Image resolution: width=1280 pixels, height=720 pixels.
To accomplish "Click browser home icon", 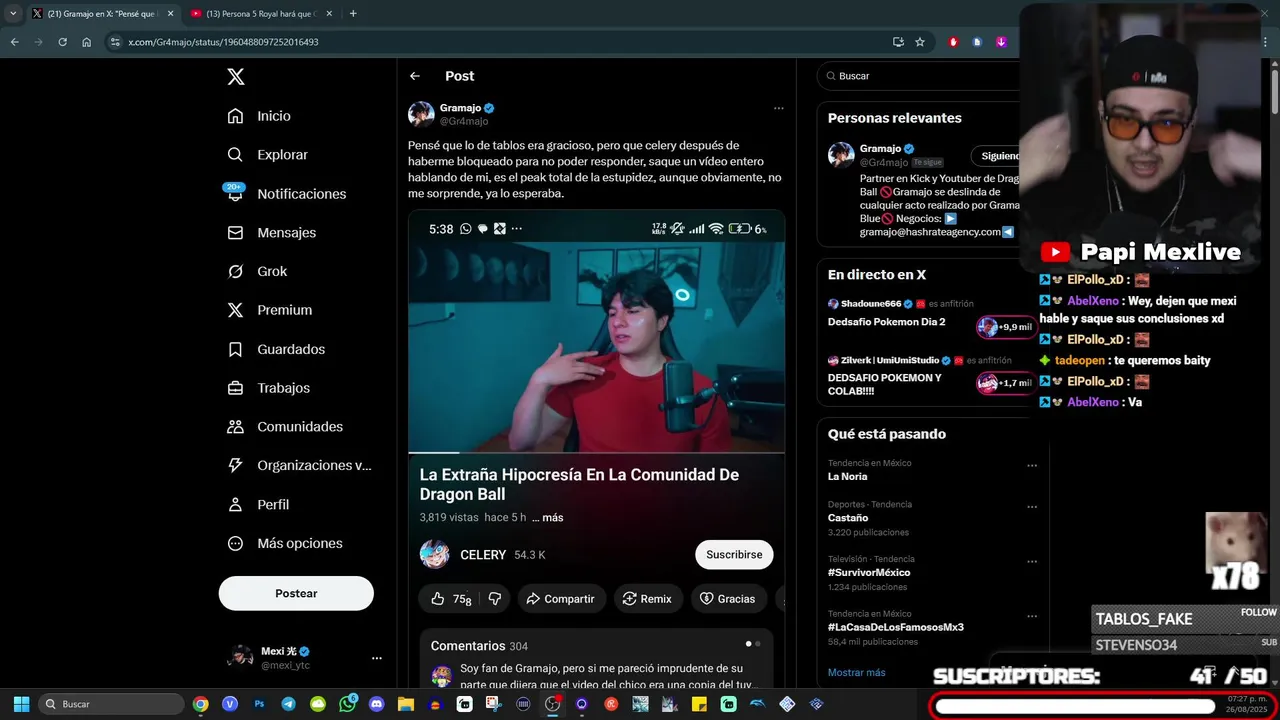I will [x=86, y=42].
